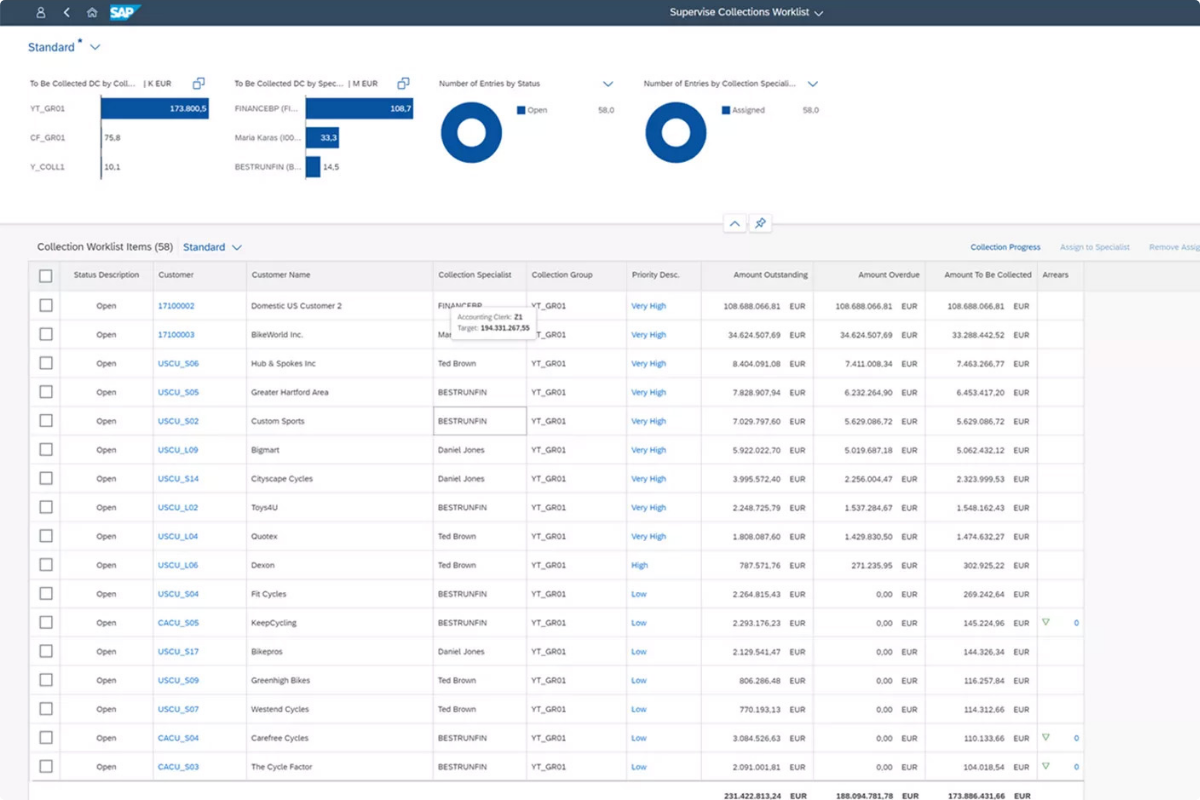Click the back navigation arrow
This screenshot has height=800, width=1200.
tap(66, 13)
